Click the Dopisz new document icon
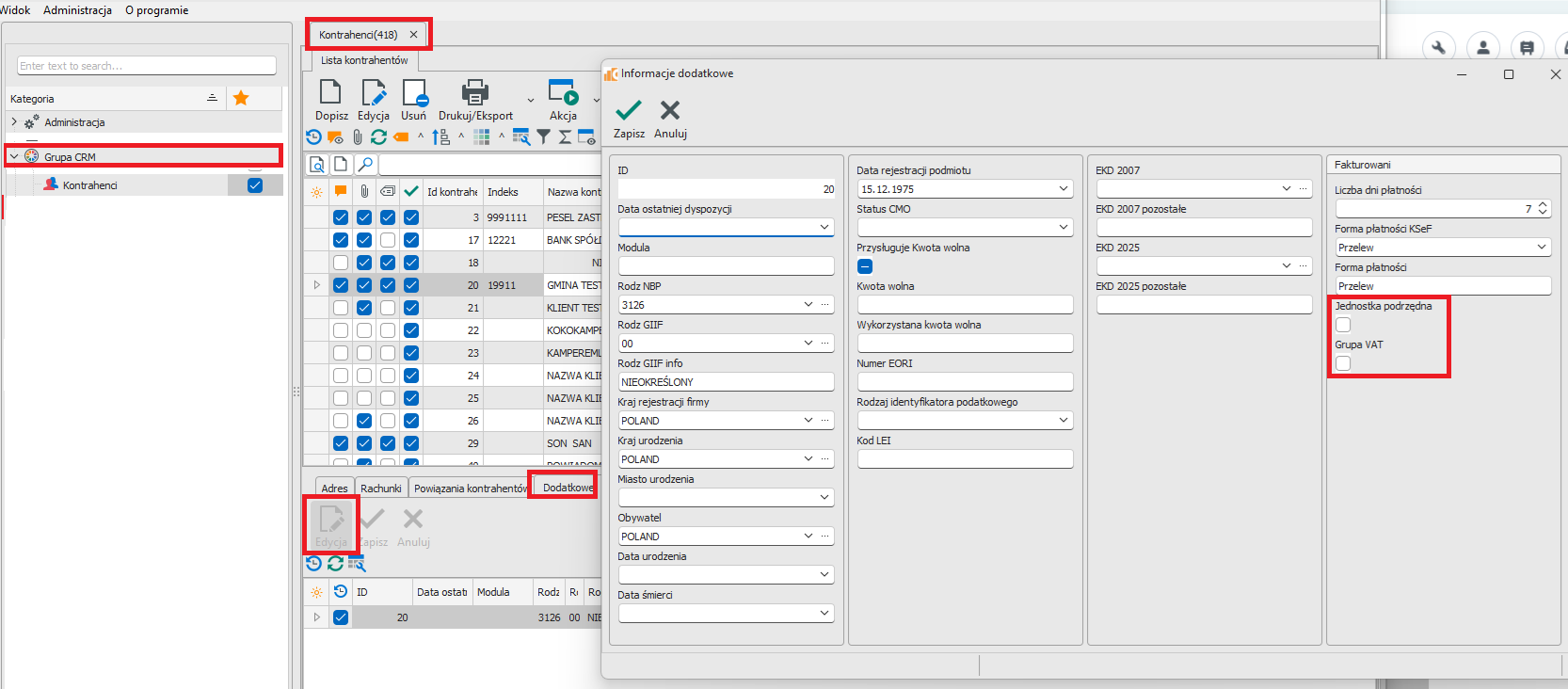 click(x=330, y=92)
